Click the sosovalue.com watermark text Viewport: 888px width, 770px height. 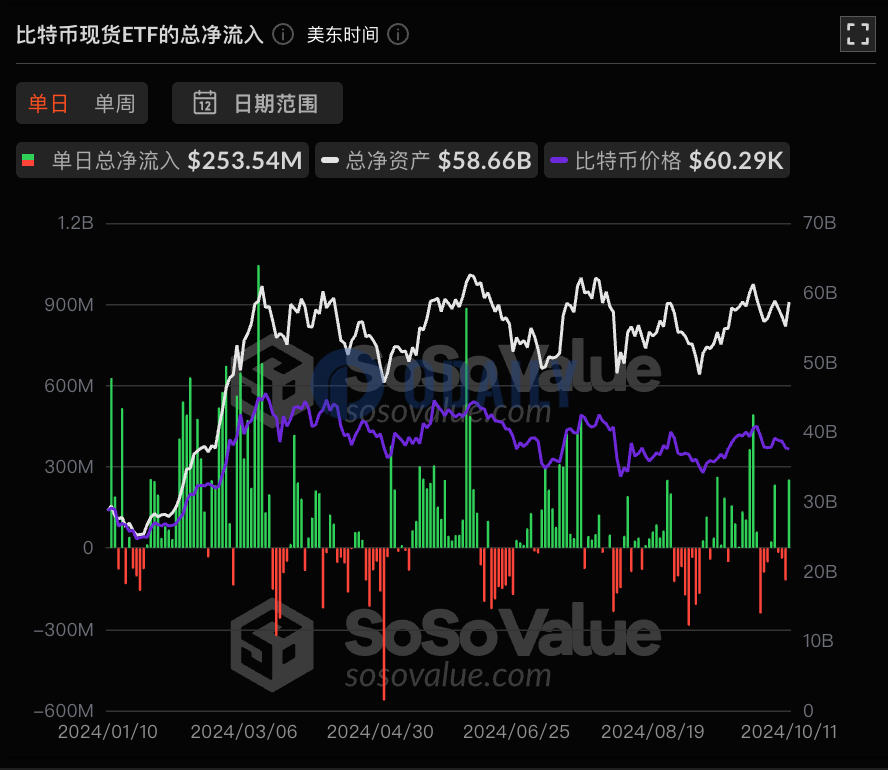[448, 675]
